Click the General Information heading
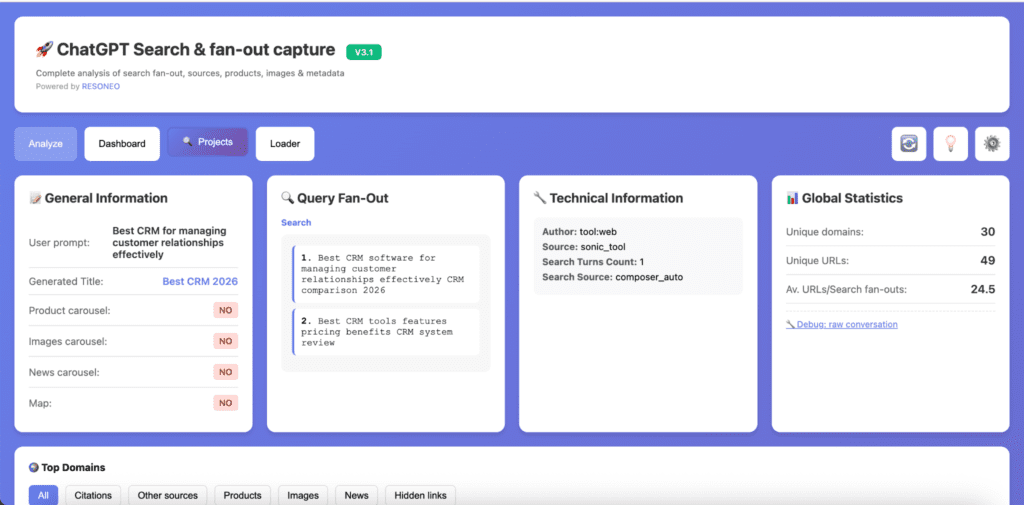 click(106, 198)
